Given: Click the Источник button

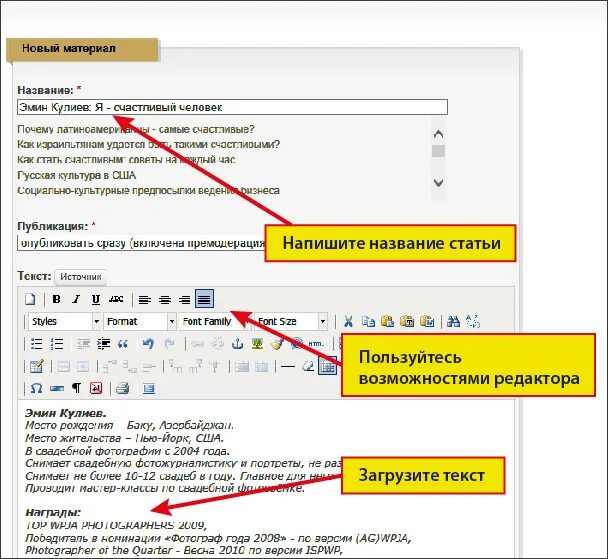Looking at the screenshot, I should [x=81, y=277].
